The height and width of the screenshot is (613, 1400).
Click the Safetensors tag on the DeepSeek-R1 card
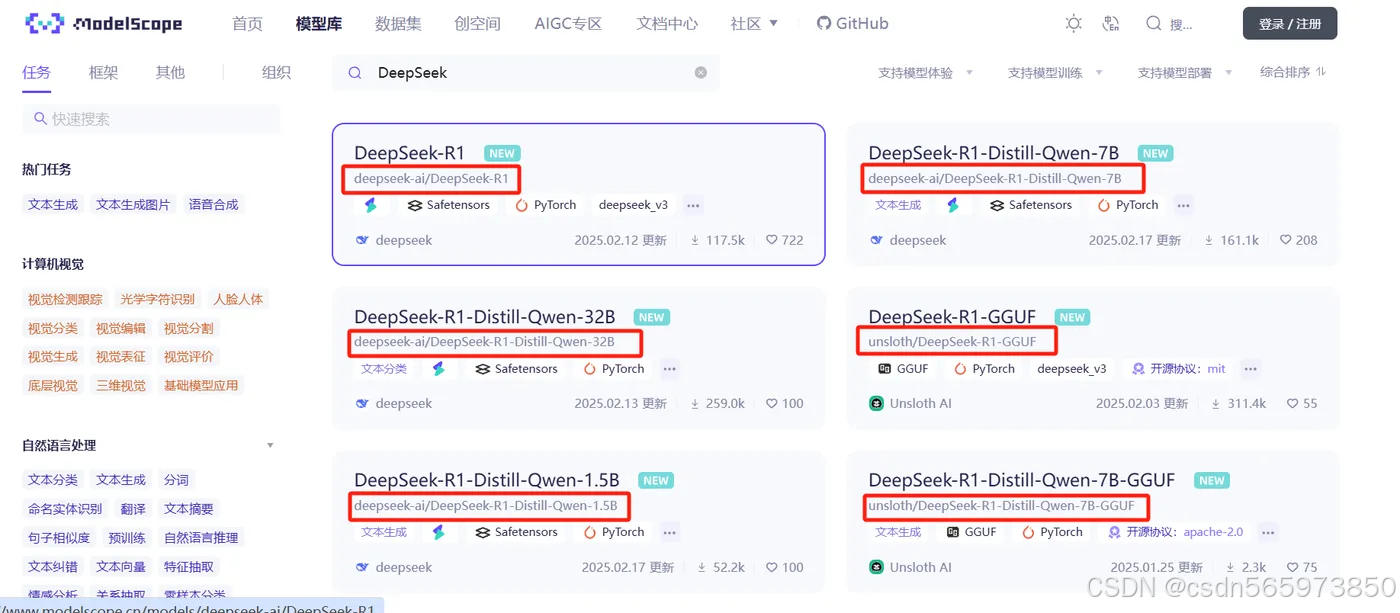(x=449, y=205)
